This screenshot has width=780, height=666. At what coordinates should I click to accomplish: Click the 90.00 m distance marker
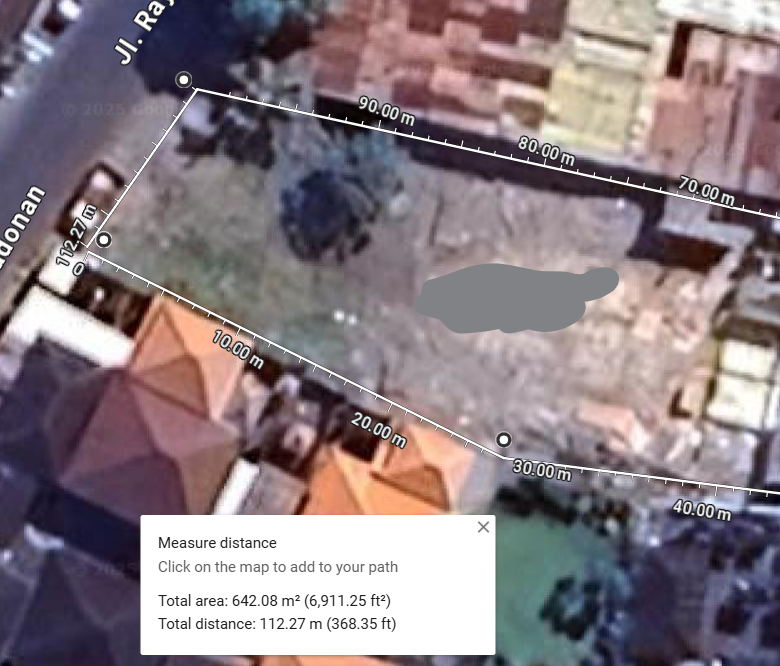pyautogui.click(x=386, y=111)
